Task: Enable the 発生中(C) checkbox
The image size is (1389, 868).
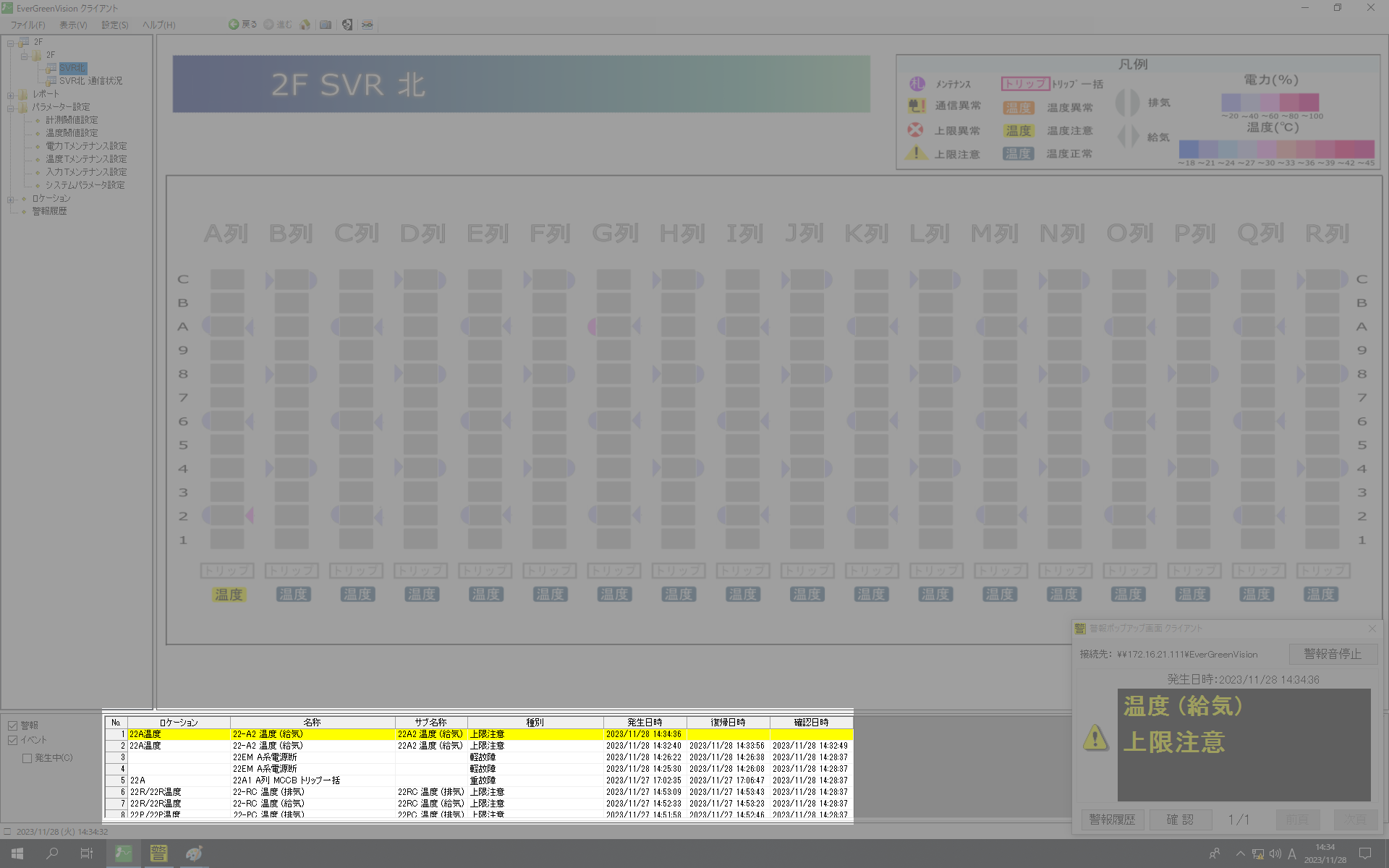Action: click(27, 758)
